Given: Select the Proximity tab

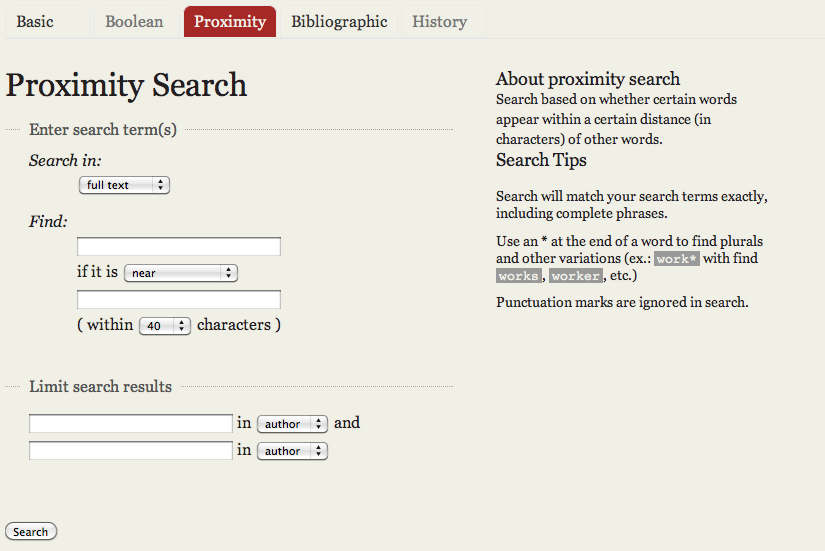Looking at the screenshot, I should coord(230,22).
